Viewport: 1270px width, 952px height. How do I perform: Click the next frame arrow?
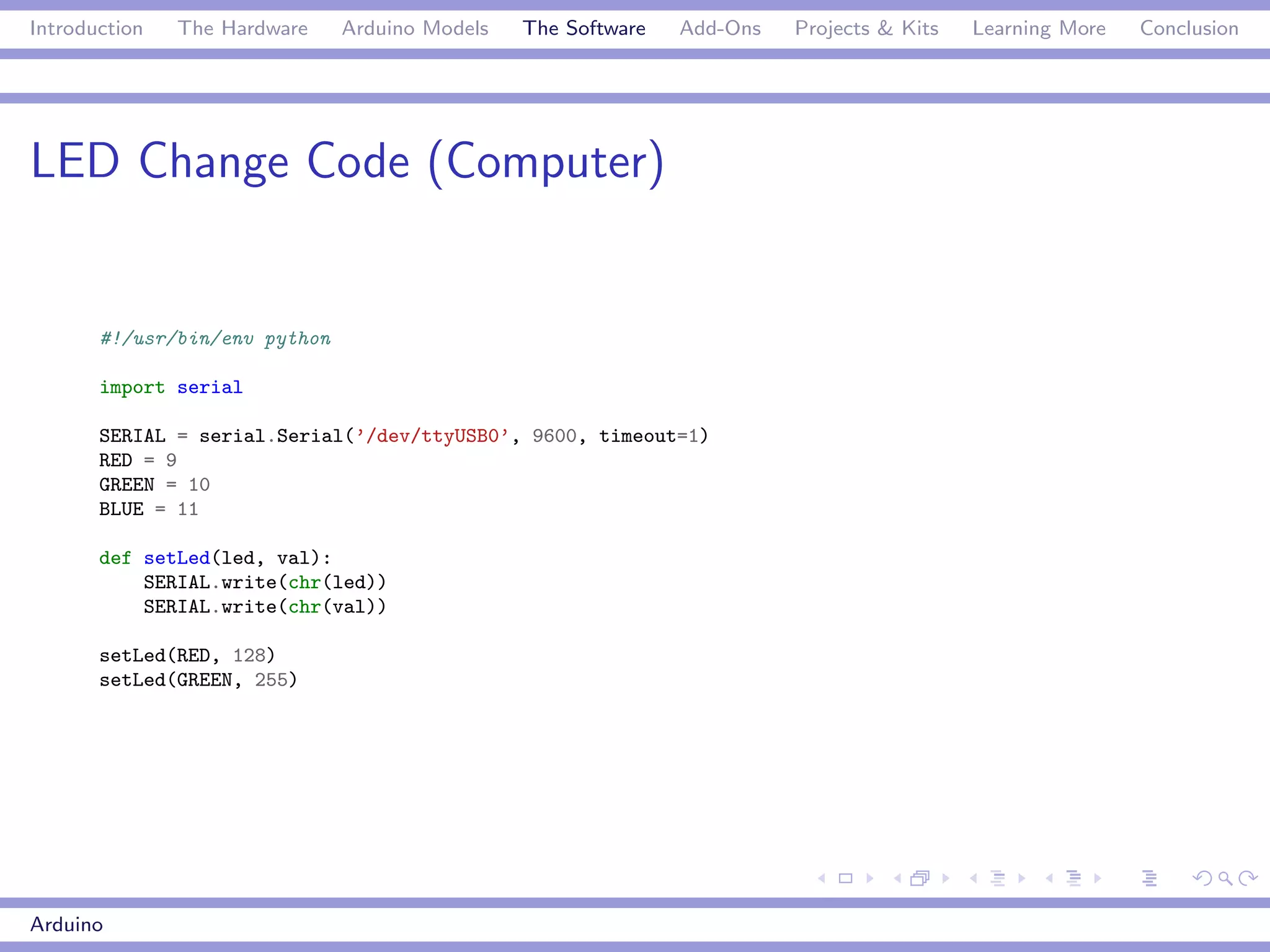pyautogui.click(x=946, y=878)
